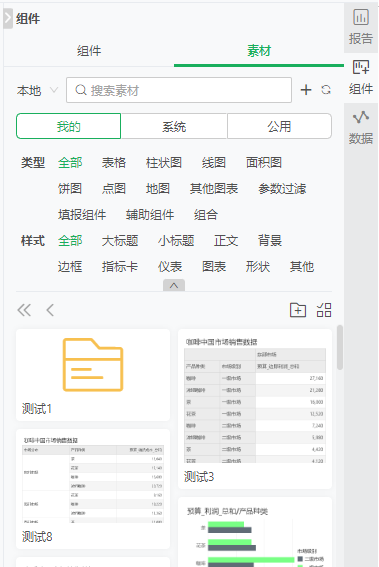Image resolution: width=379 pixels, height=567 pixels.
Task: Open the 数据 sidebar panel
Action: click(x=361, y=127)
